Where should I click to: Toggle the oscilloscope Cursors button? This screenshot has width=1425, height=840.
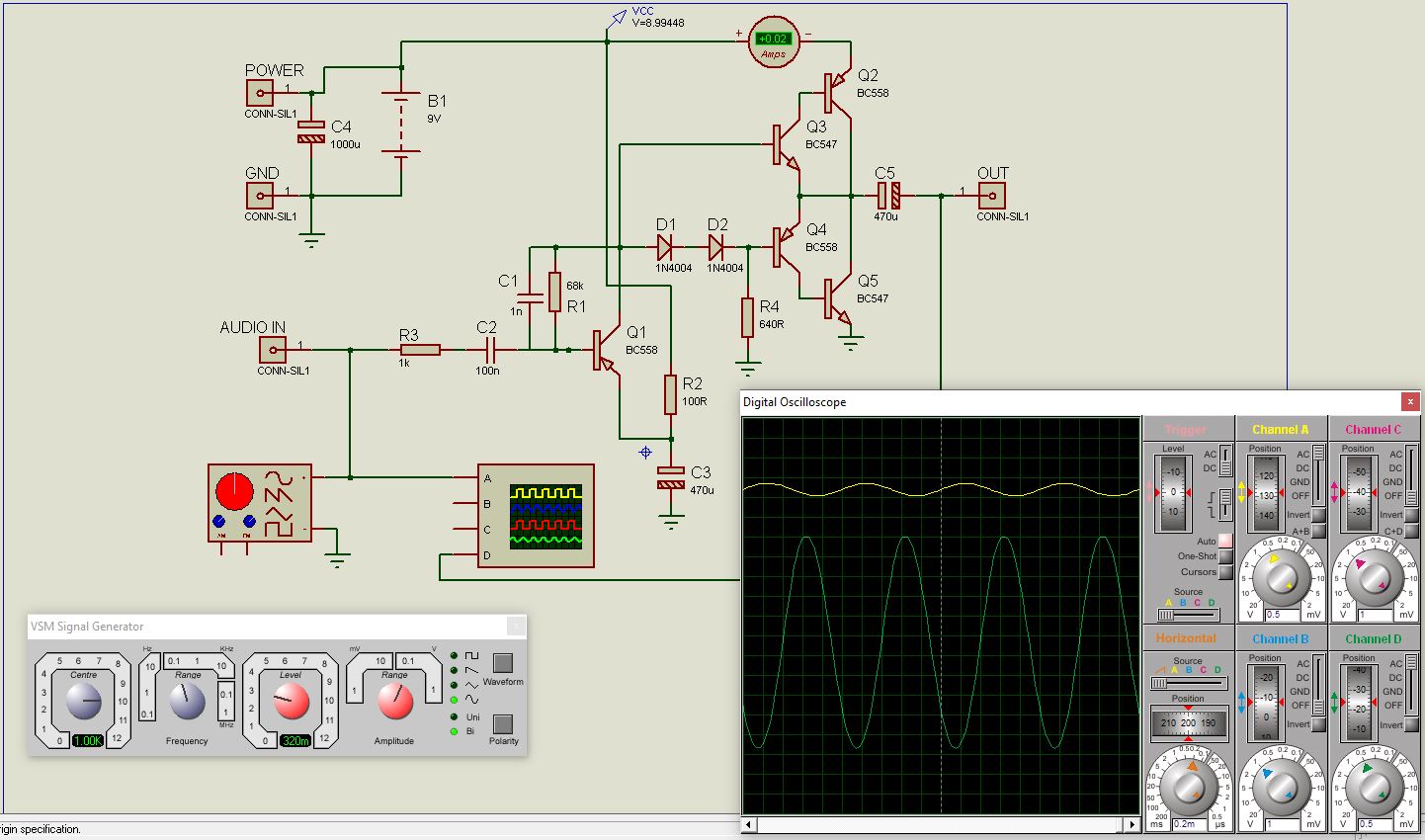[x=1225, y=572]
